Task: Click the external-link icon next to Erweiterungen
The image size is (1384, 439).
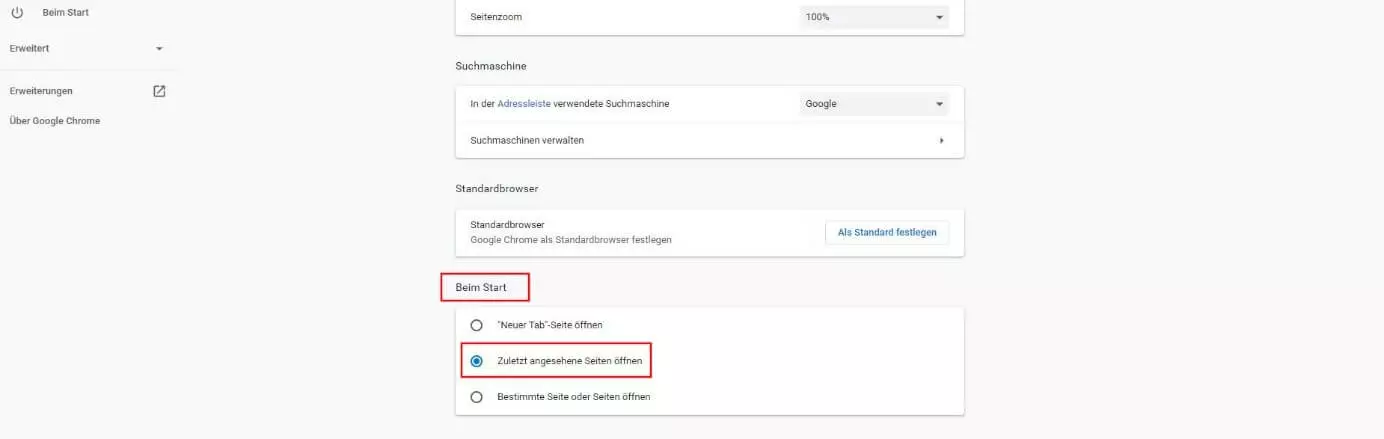Action: [x=159, y=91]
